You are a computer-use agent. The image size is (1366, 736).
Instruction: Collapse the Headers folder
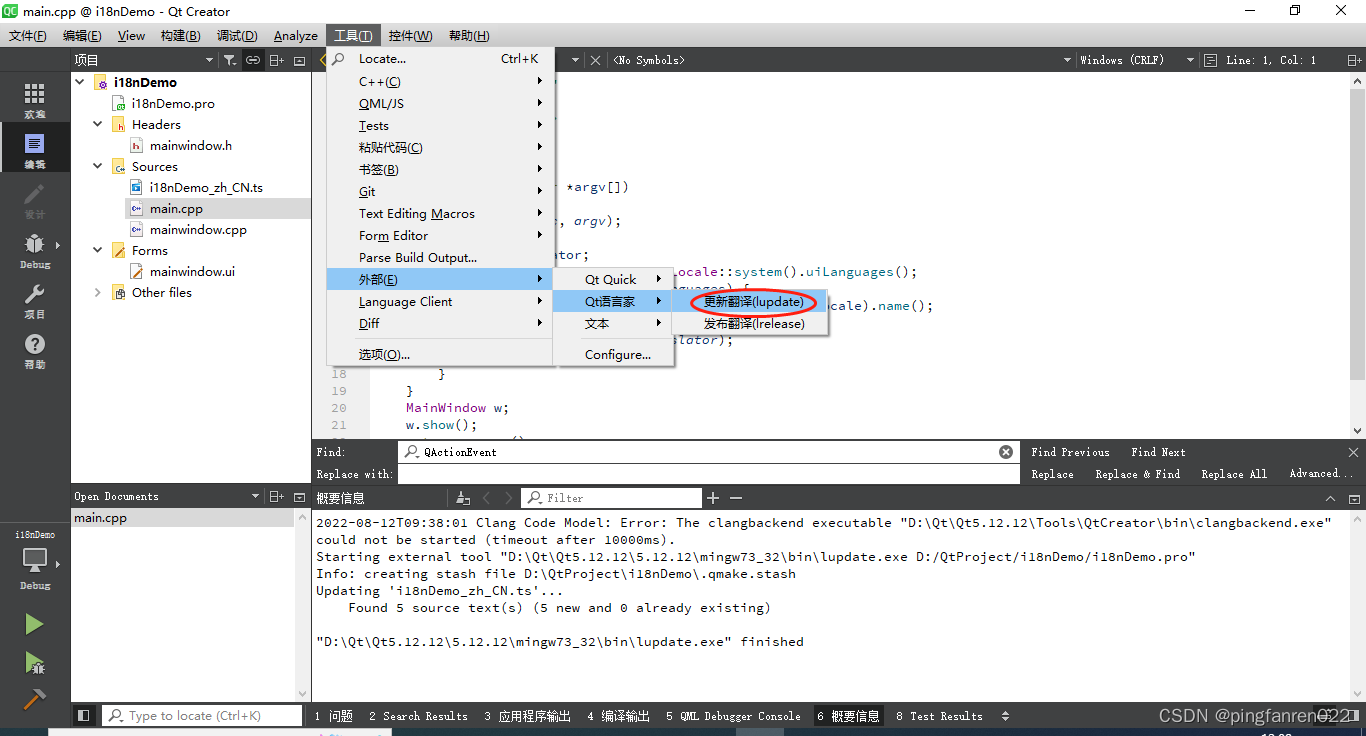97,124
